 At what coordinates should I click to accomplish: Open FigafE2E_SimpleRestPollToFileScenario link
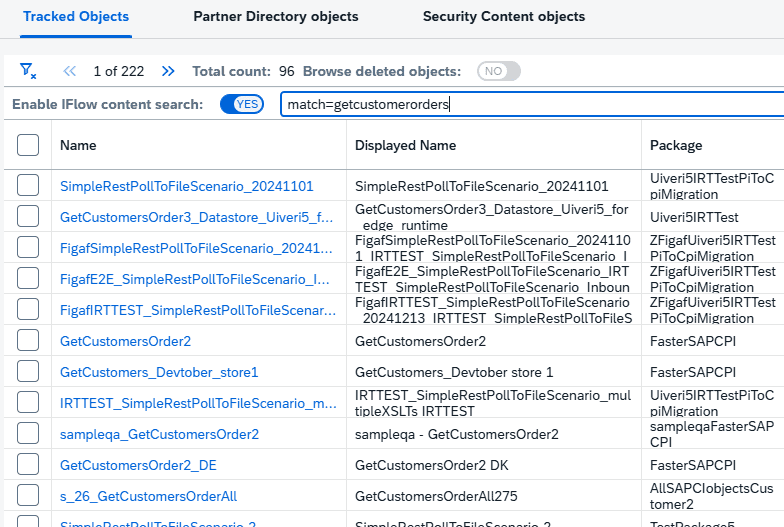coord(195,279)
